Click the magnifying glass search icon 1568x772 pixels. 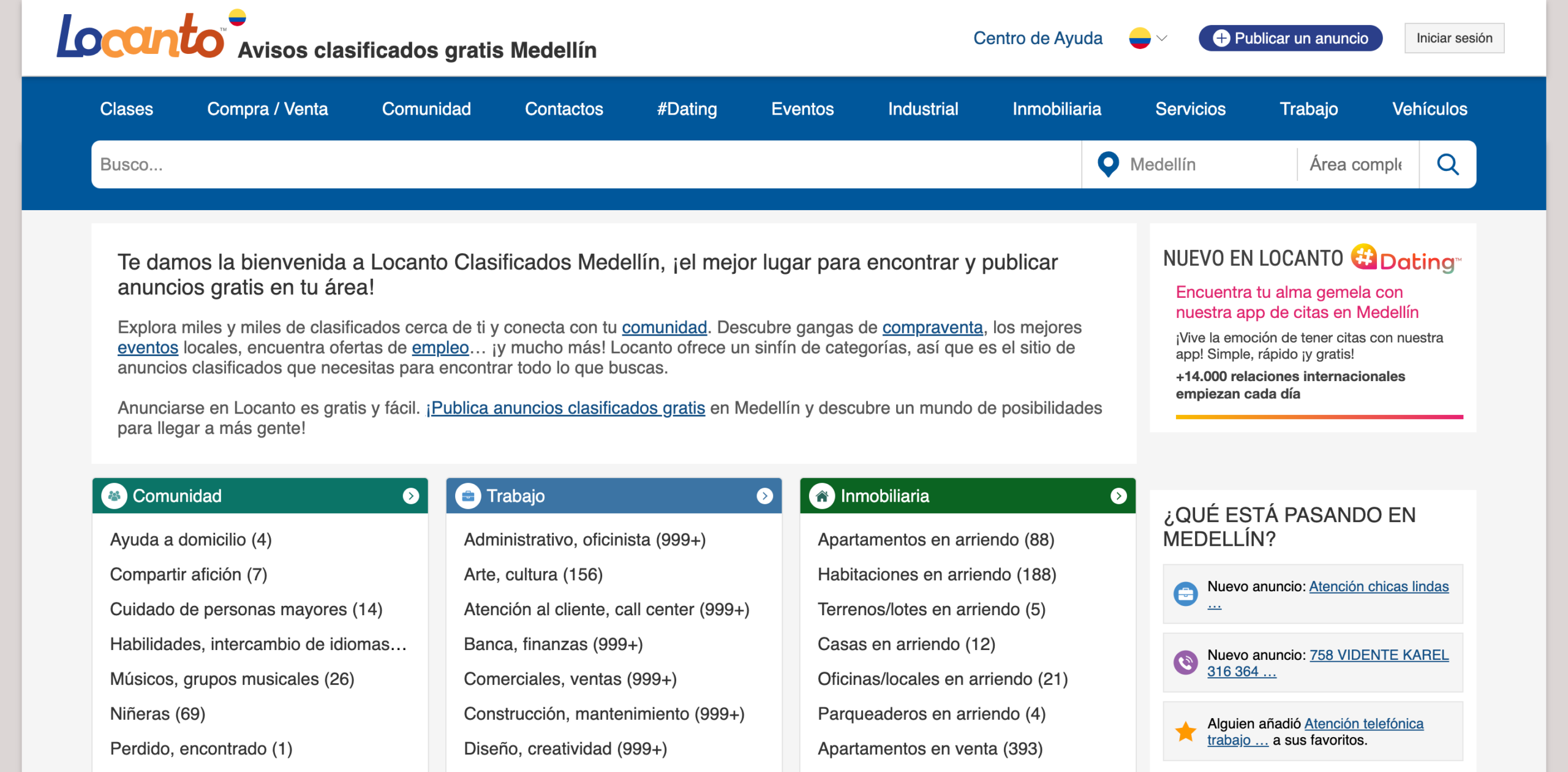1447,164
